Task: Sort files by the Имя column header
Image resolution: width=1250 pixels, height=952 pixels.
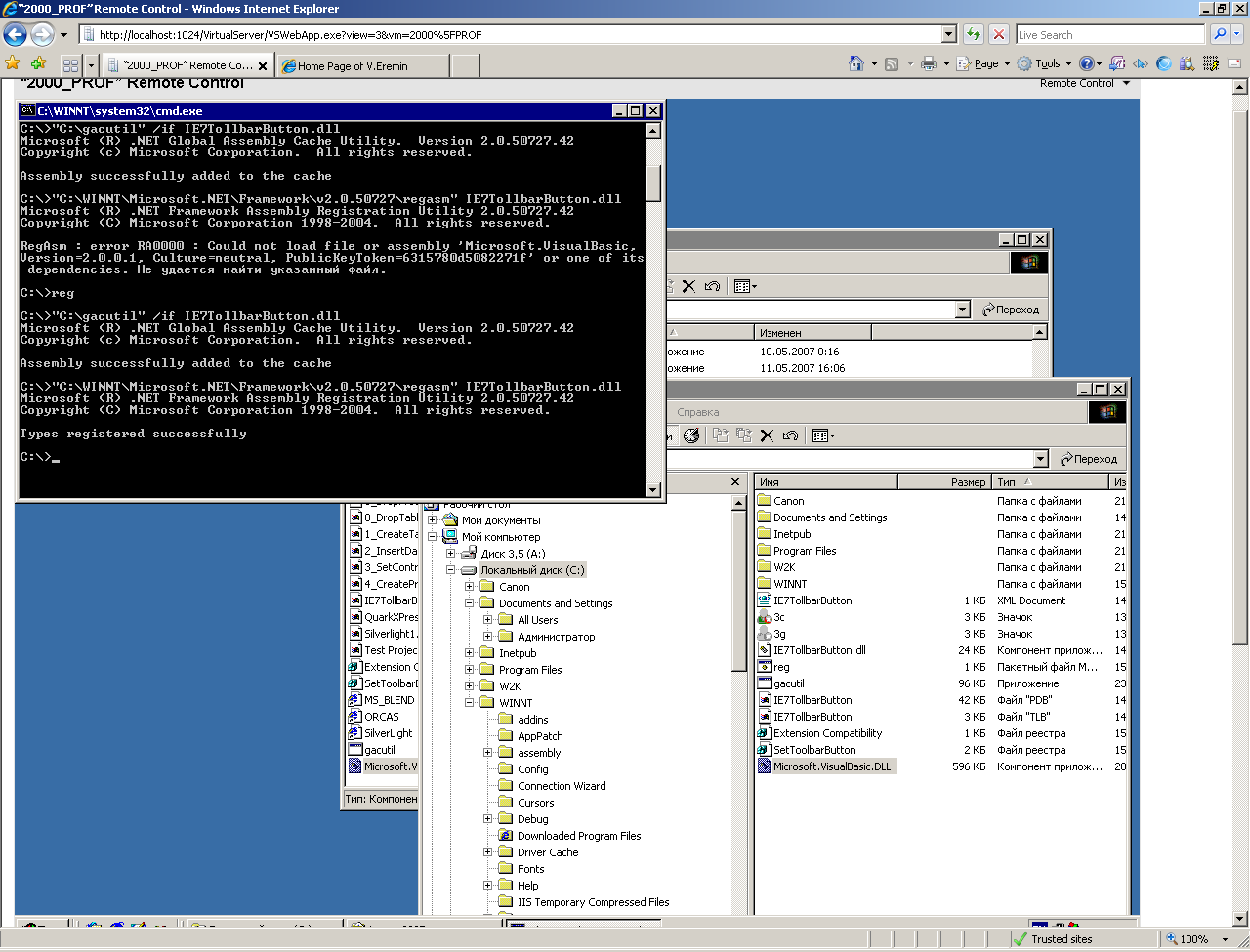Action: (826, 482)
